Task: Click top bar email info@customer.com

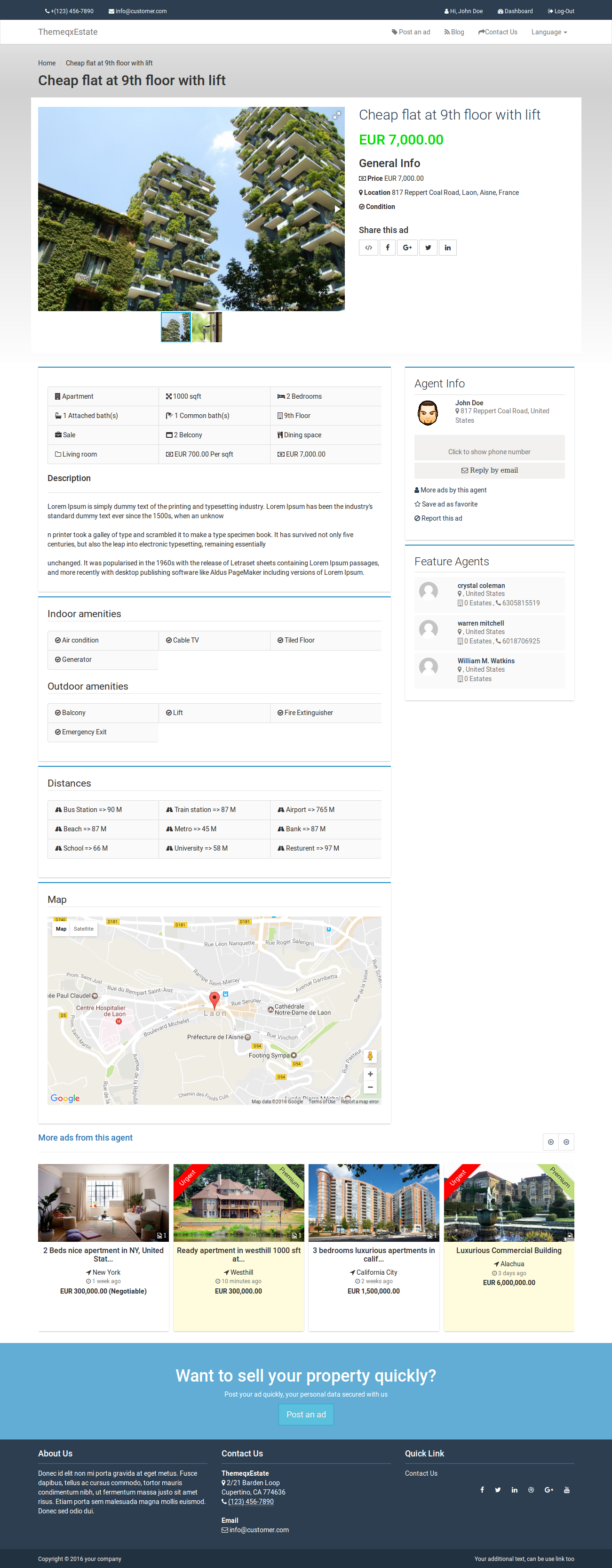Action: click(x=137, y=11)
